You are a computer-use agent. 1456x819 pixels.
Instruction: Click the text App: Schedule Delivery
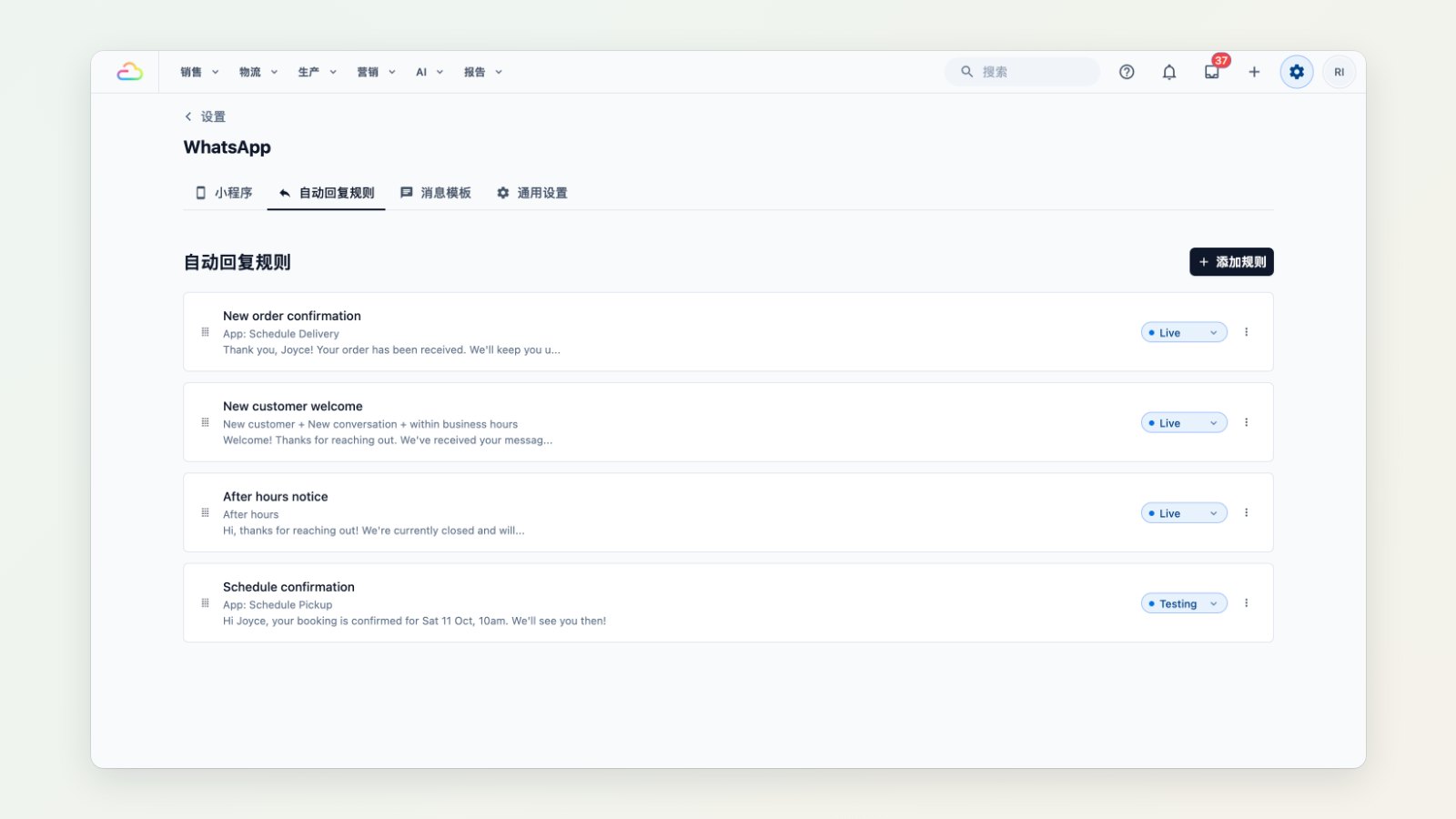coord(281,334)
